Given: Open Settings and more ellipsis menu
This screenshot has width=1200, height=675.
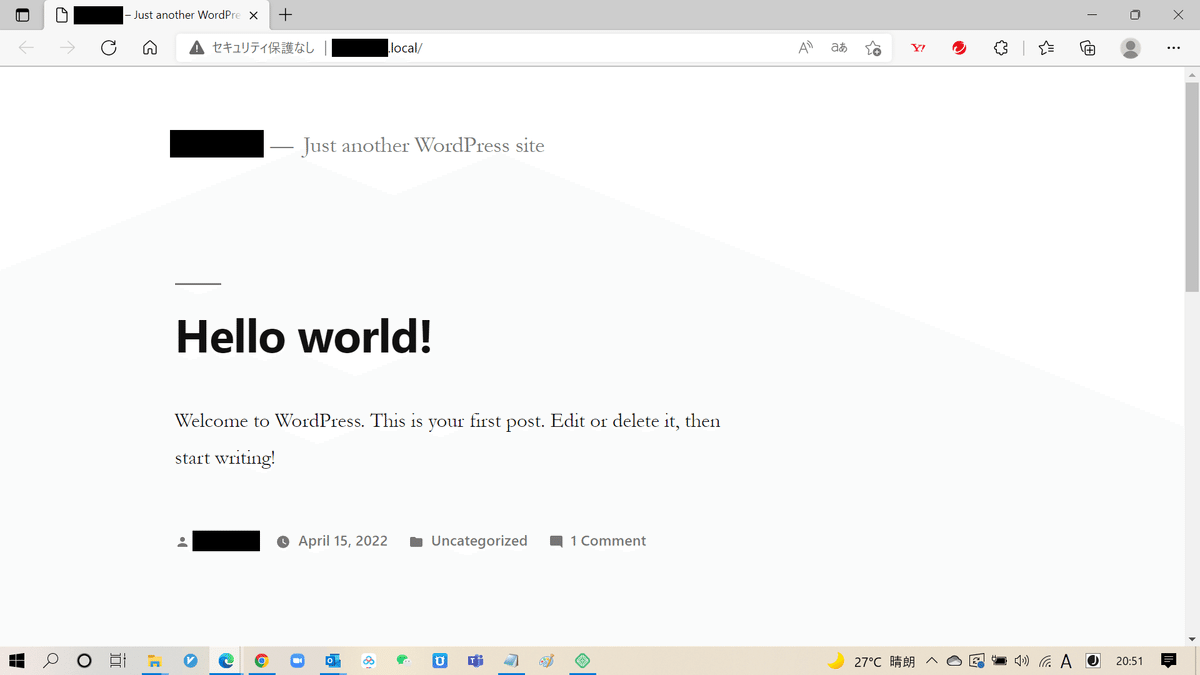Looking at the screenshot, I should (1174, 47).
